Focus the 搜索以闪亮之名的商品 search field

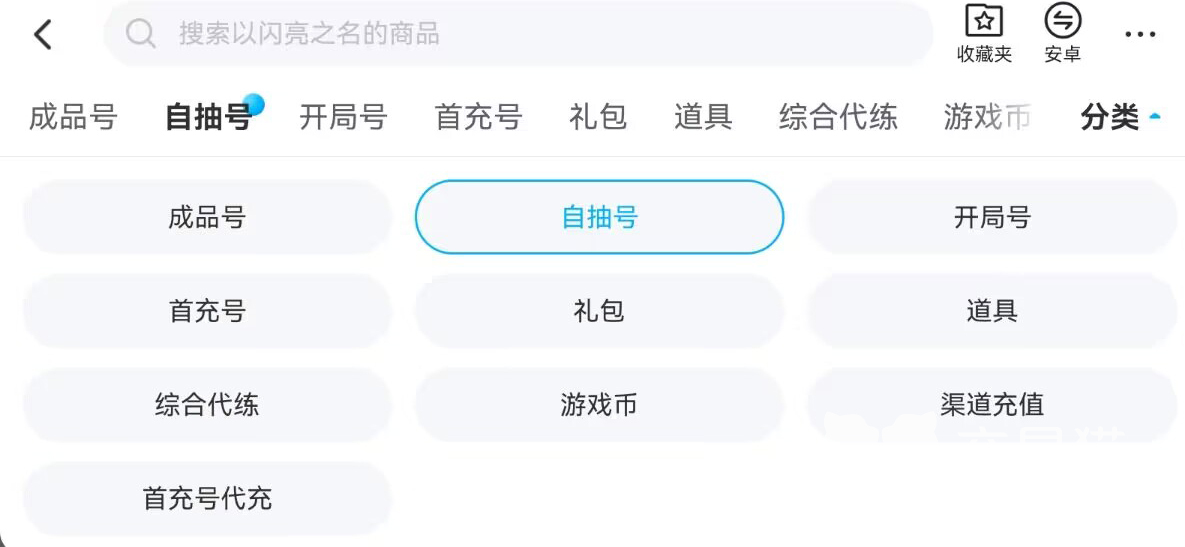coord(520,34)
